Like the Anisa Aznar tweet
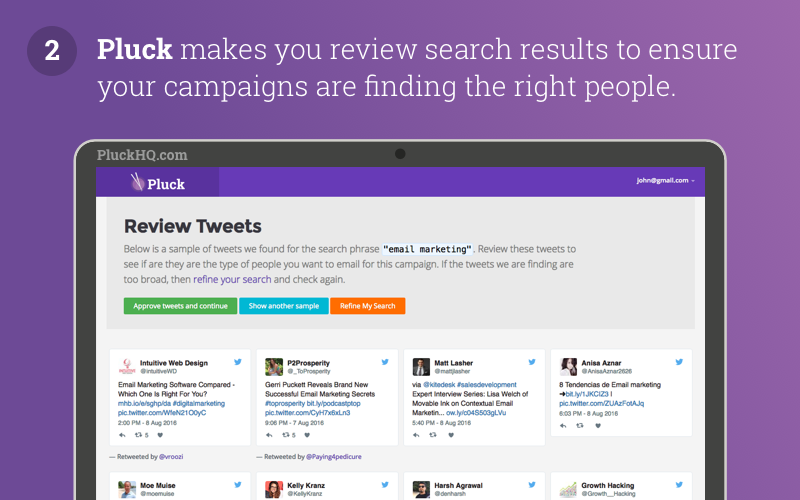Viewport: 800px width, 500px height. click(598, 426)
